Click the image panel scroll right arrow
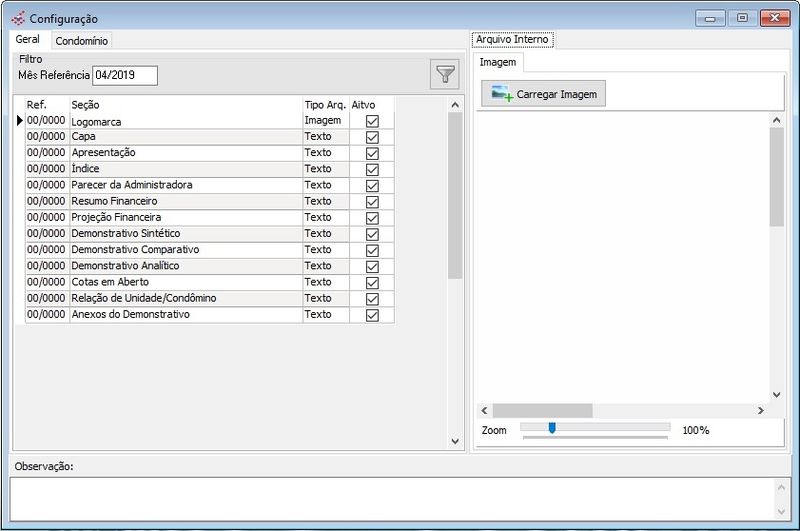Screen dimensions: 800x531 point(760,411)
